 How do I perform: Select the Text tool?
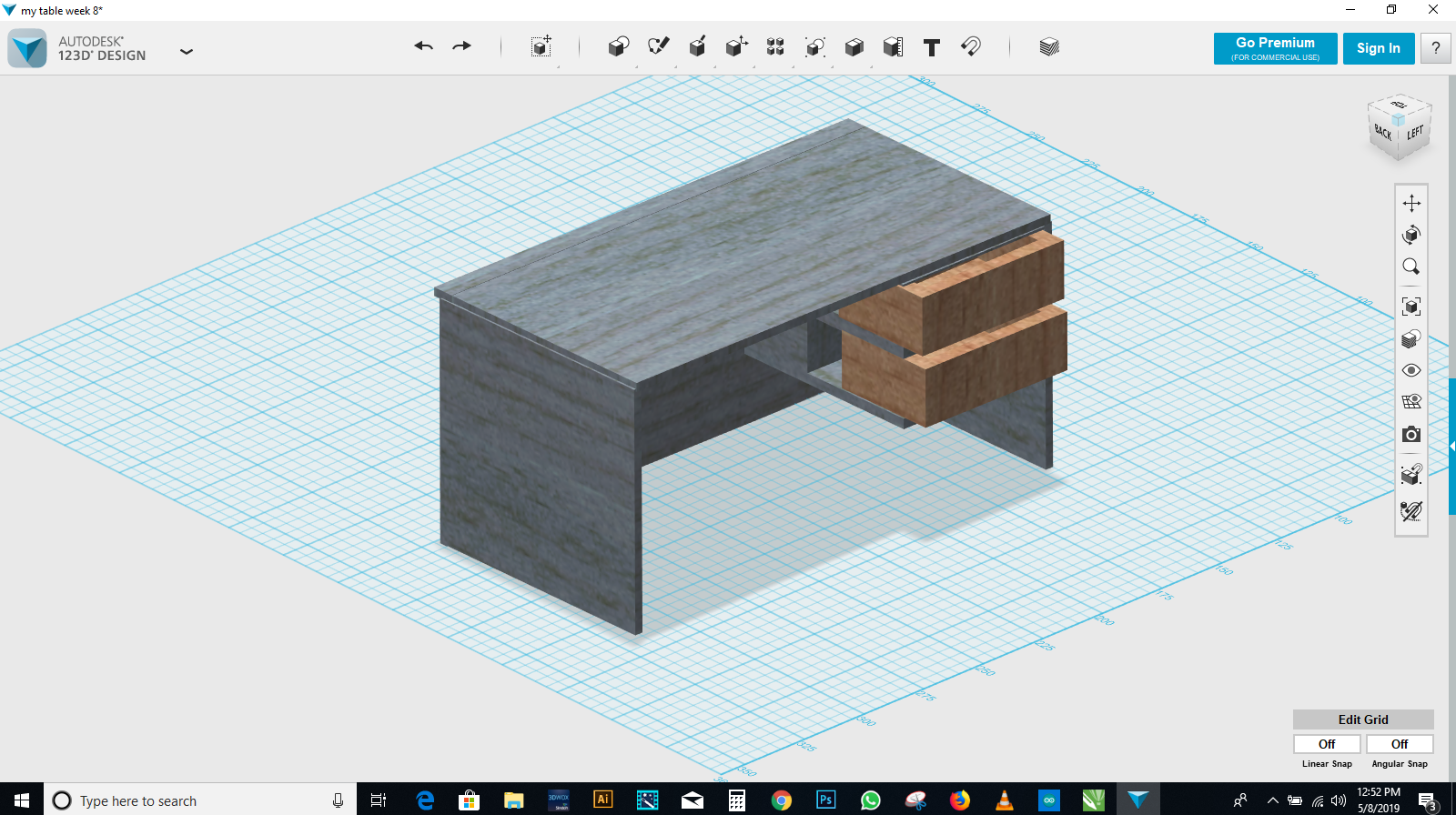[x=931, y=47]
